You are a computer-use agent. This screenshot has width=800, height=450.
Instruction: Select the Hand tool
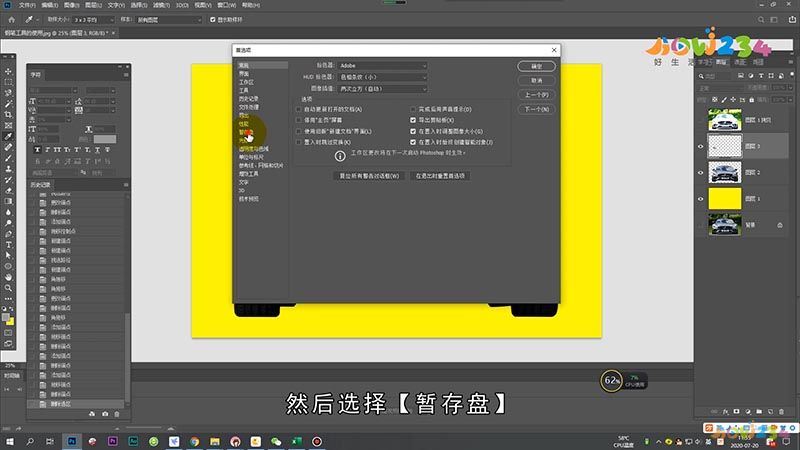(8, 277)
